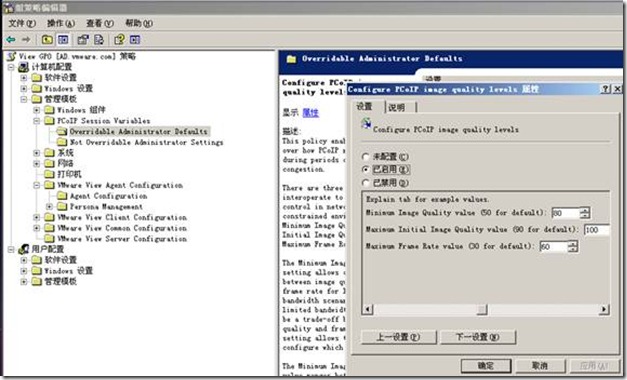Click folder icon of Agent Configuration

(62, 196)
